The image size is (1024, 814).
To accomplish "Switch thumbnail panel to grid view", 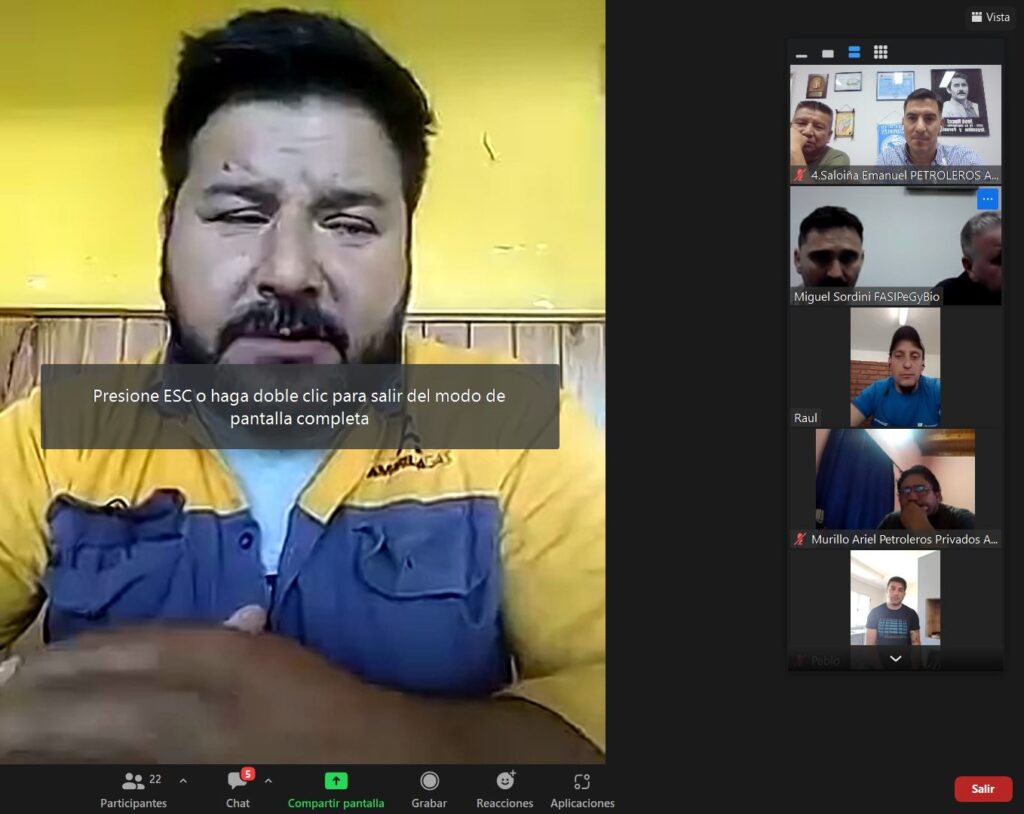I will point(880,52).
